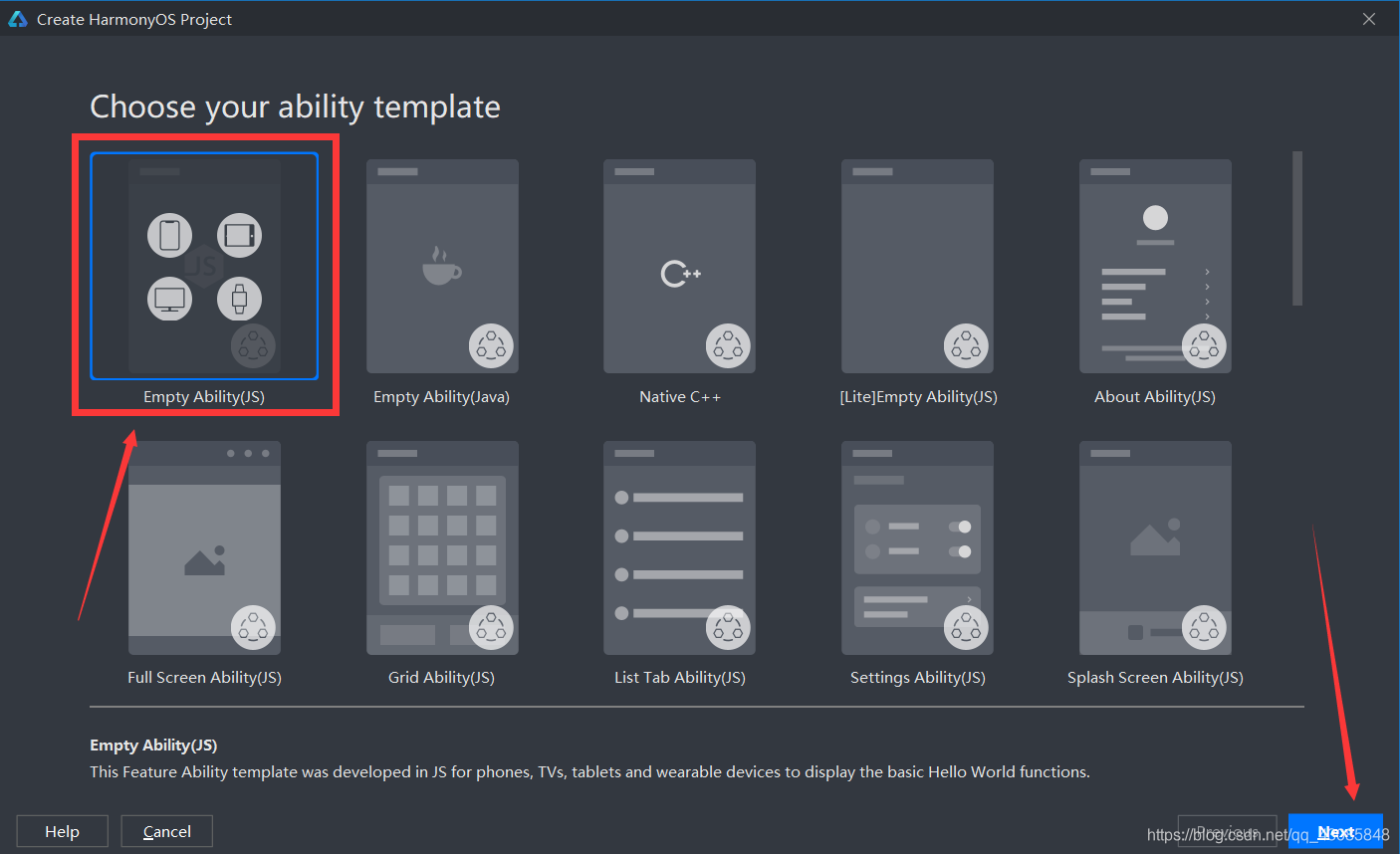Go back with the Previous button
Image resolution: width=1400 pixels, height=854 pixels.
[x=1228, y=831]
